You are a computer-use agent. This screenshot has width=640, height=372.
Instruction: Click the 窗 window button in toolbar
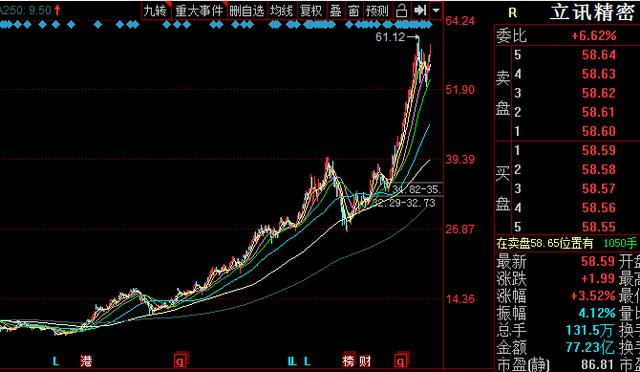click(353, 11)
